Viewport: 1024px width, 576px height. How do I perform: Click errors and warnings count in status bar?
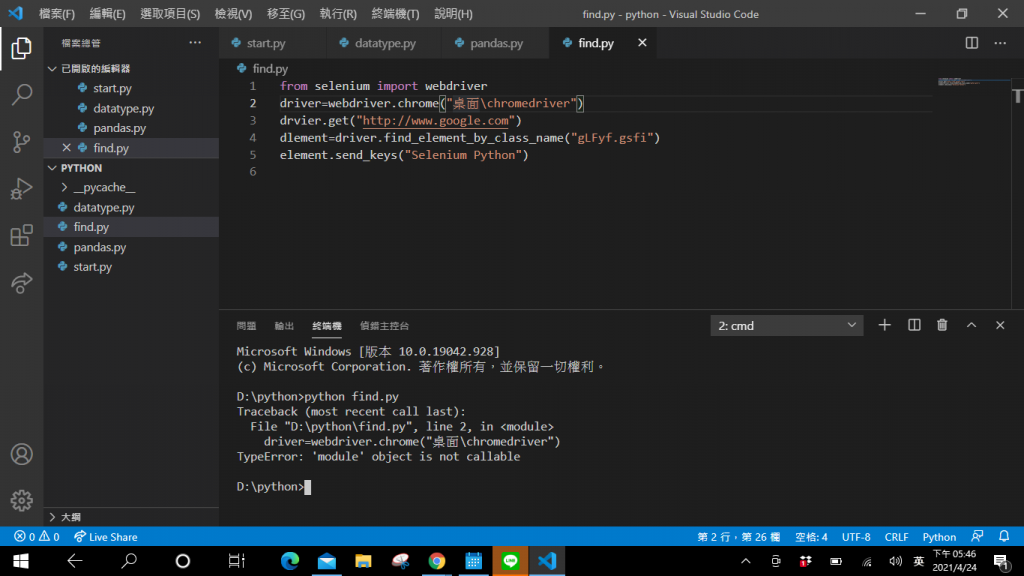pyautogui.click(x=37, y=537)
